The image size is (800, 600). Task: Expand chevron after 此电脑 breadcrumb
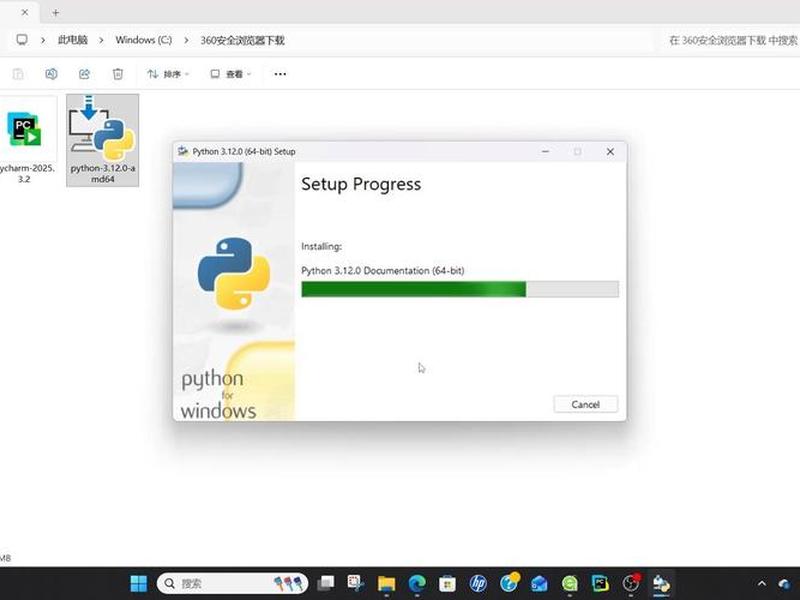coord(101,40)
